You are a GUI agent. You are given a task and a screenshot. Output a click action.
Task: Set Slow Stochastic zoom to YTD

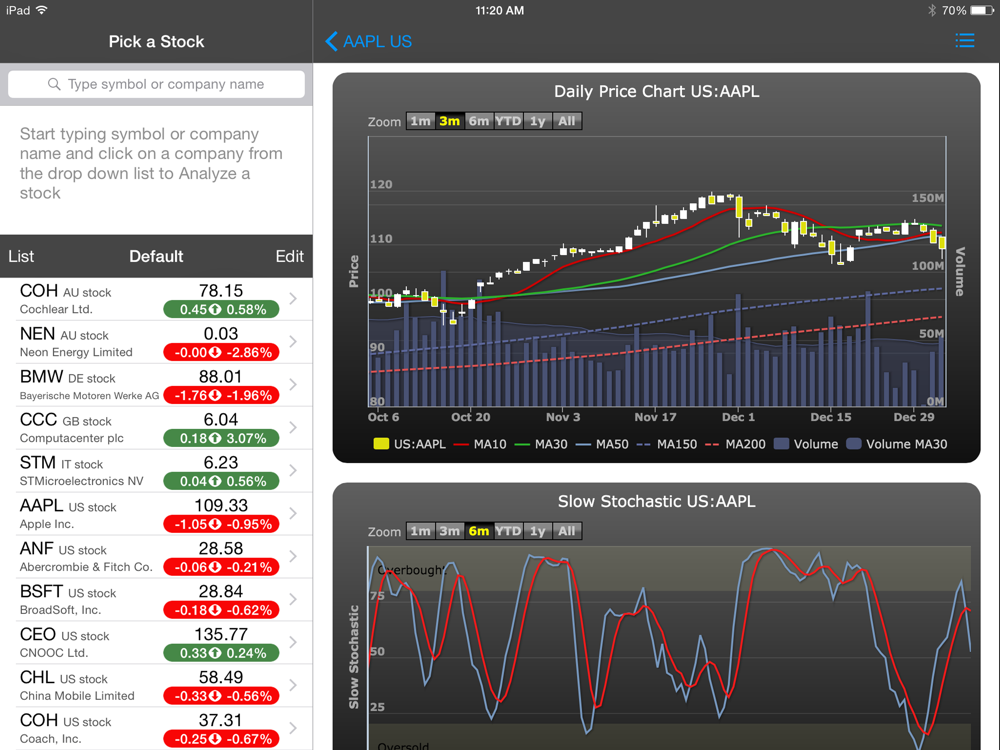[x=508, y=531]
